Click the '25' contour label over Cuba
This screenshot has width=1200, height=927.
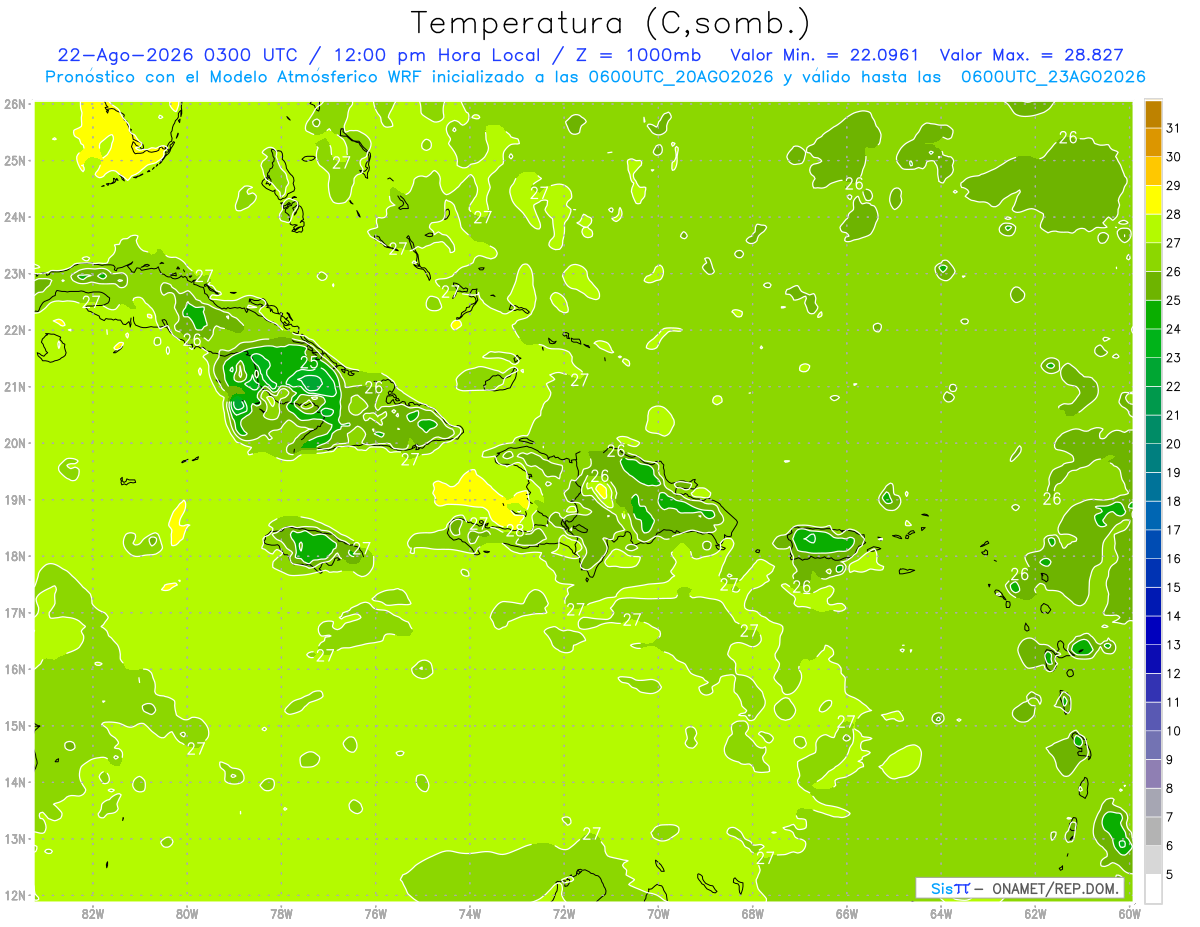(x=310, y=362)
